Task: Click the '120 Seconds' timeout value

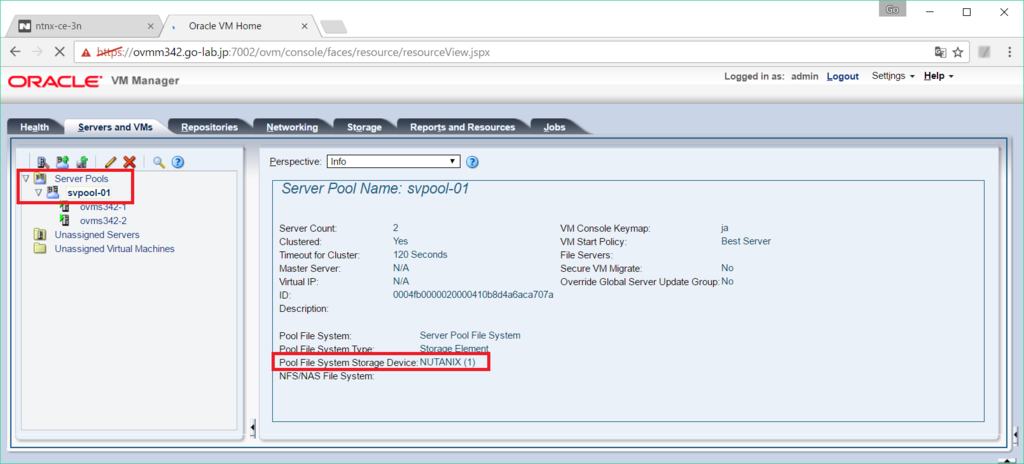Action: (x=421, y=254)
